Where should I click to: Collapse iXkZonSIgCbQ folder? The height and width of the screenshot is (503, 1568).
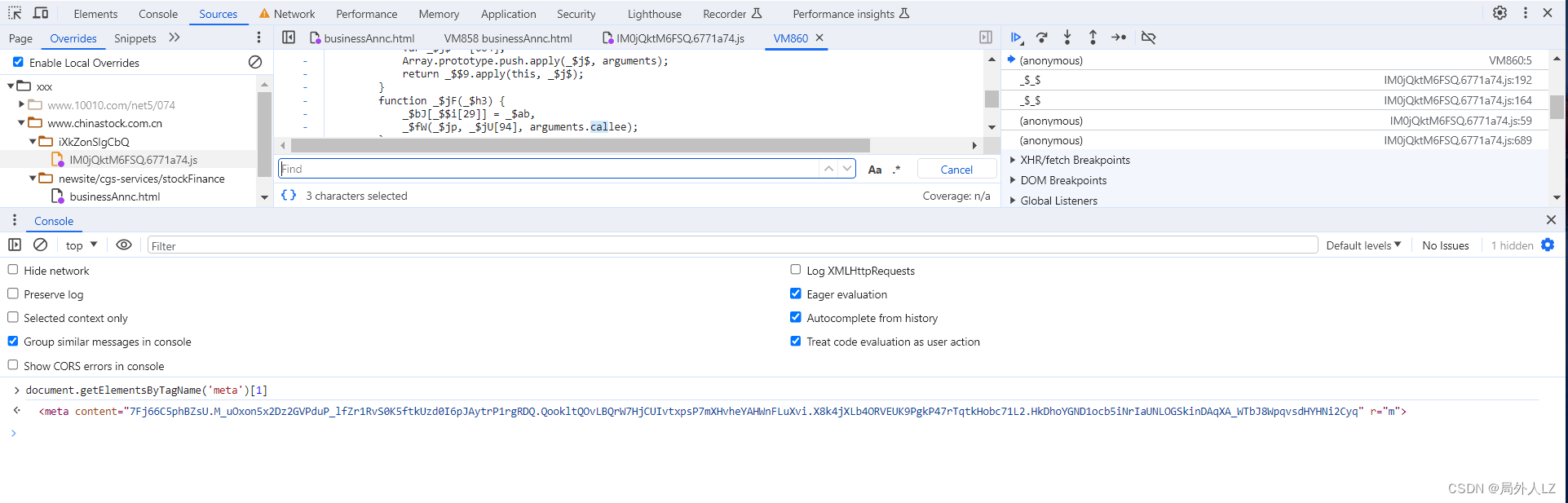click(x=33, y=141)
